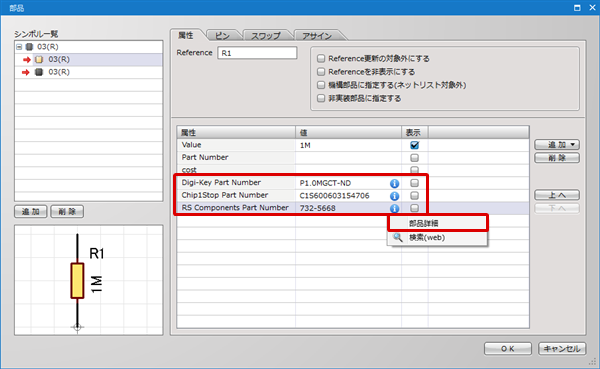
Task: Maximize the 部品 dialog window
Action: [577, 7]
